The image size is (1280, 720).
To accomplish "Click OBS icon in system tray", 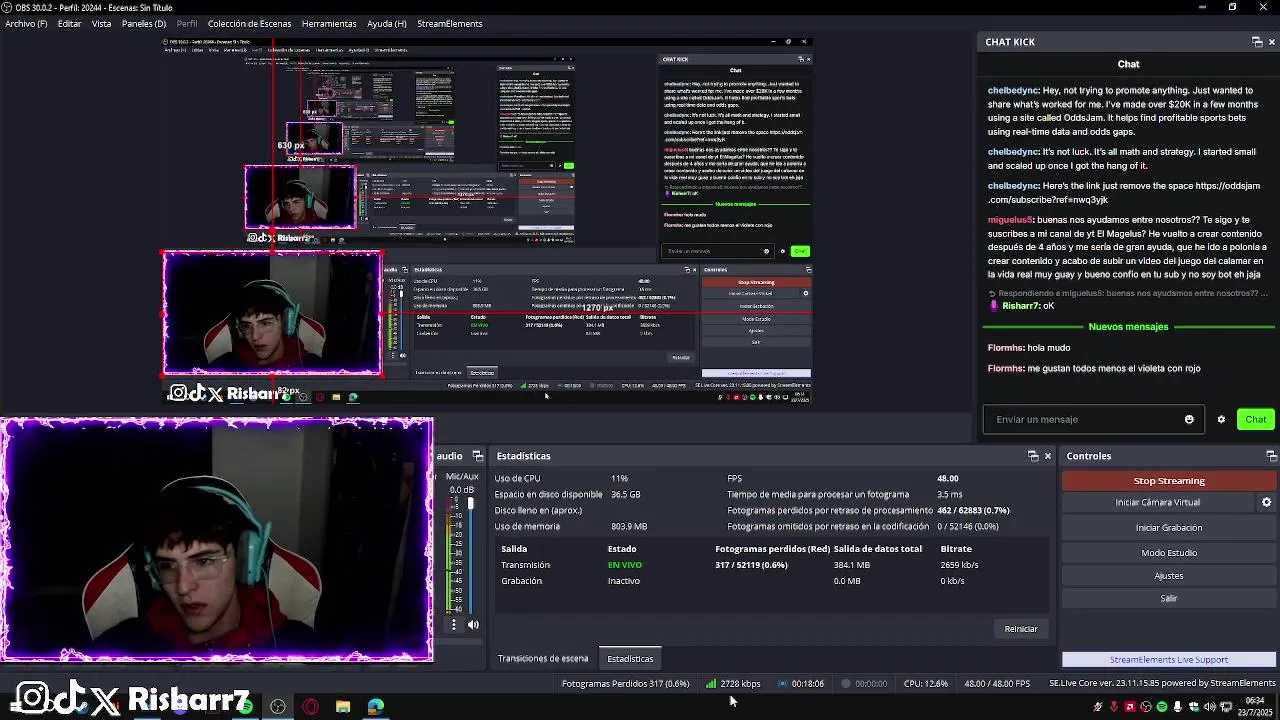I will click(x=1145, y=707).
